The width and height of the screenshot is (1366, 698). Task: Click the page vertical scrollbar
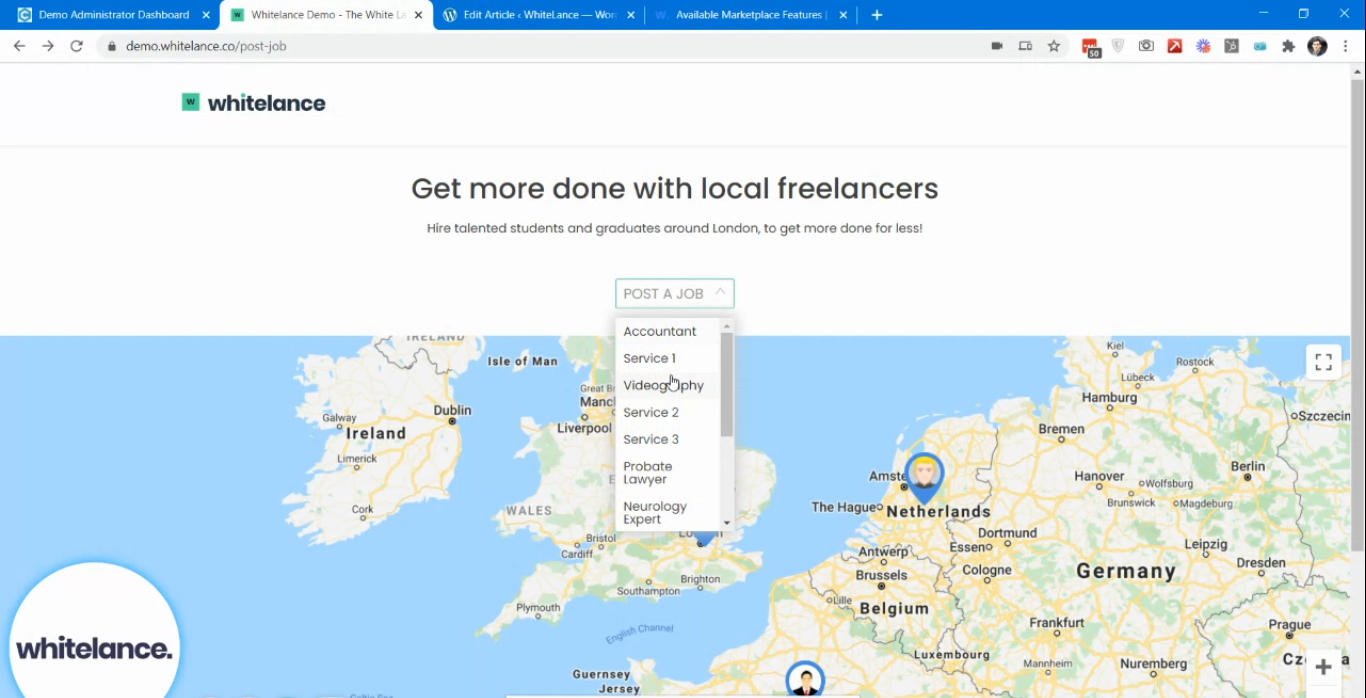[x=1357, y=315]
